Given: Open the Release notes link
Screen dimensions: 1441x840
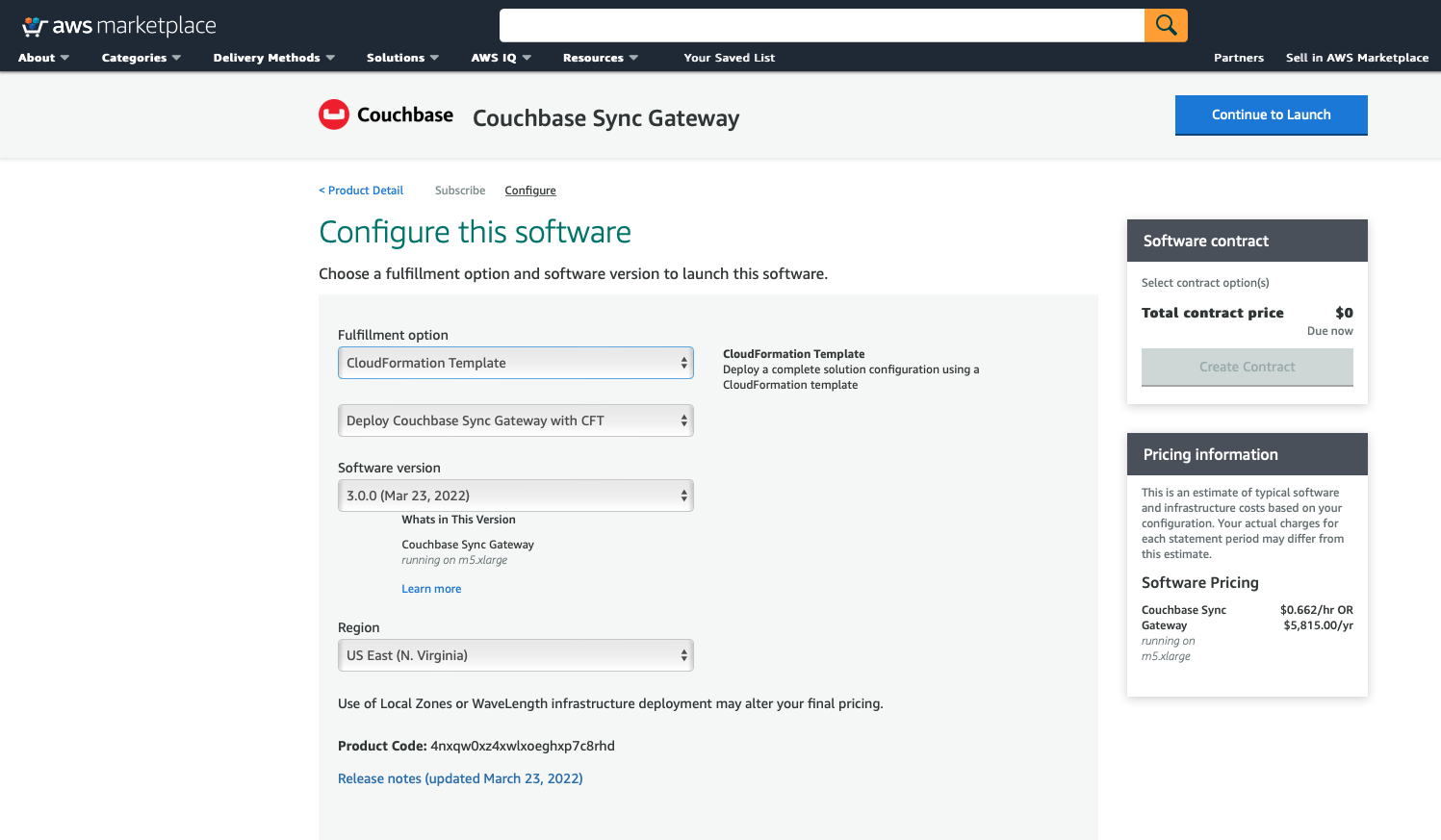Looking at the screenshot, I should point(460,777).
